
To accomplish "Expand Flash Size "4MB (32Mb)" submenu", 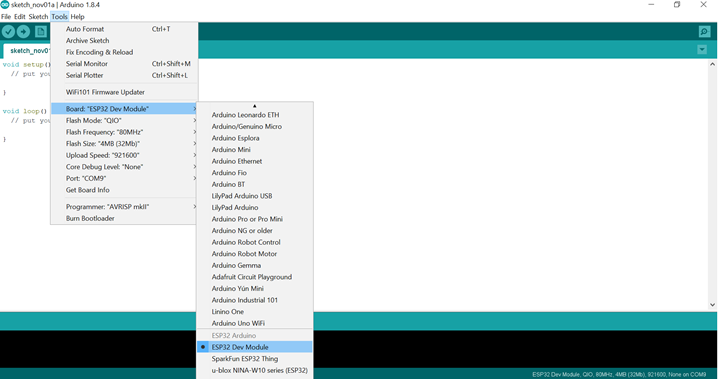I will 124,143.
